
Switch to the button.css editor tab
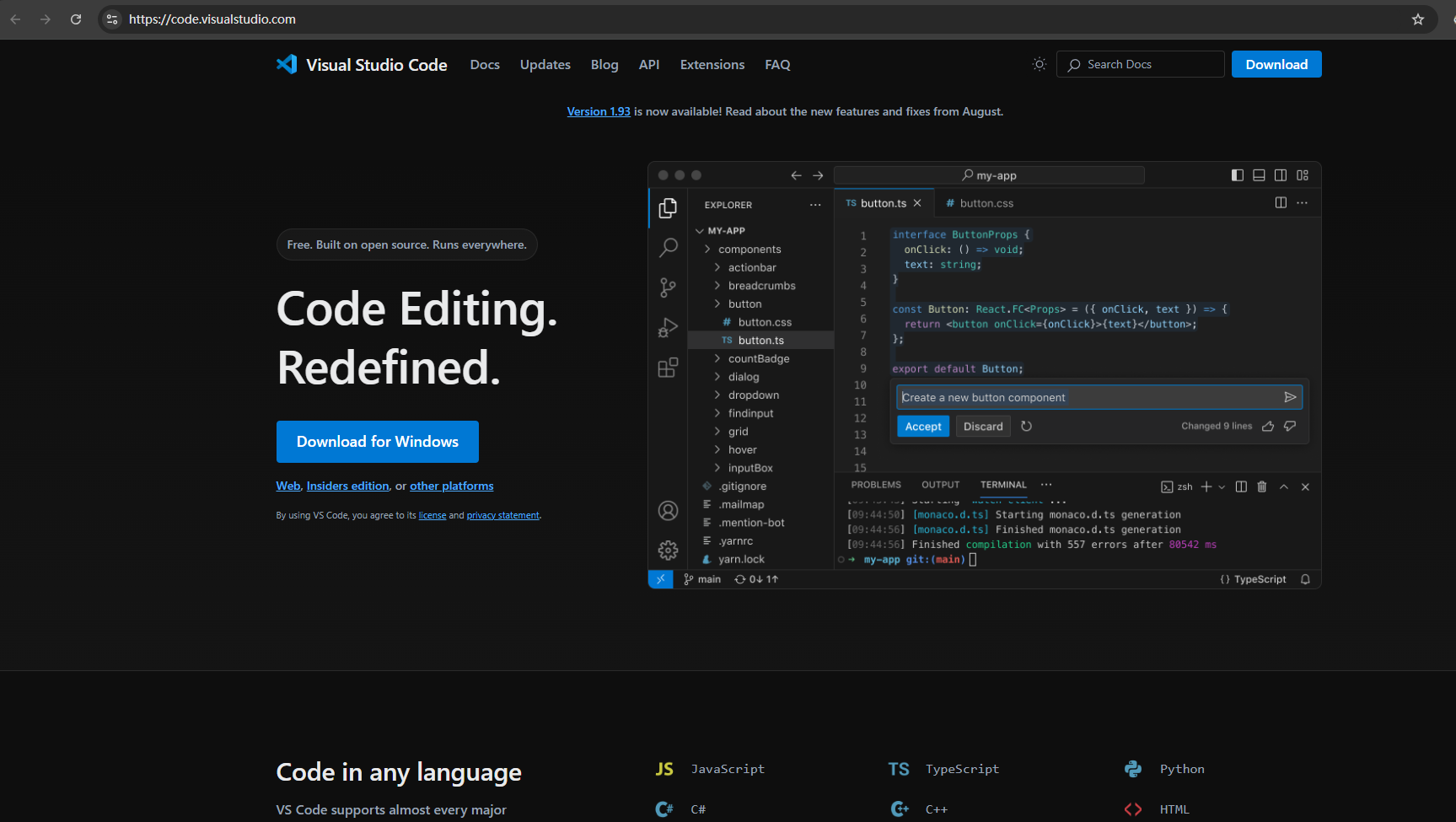click(x=980, y=203)
